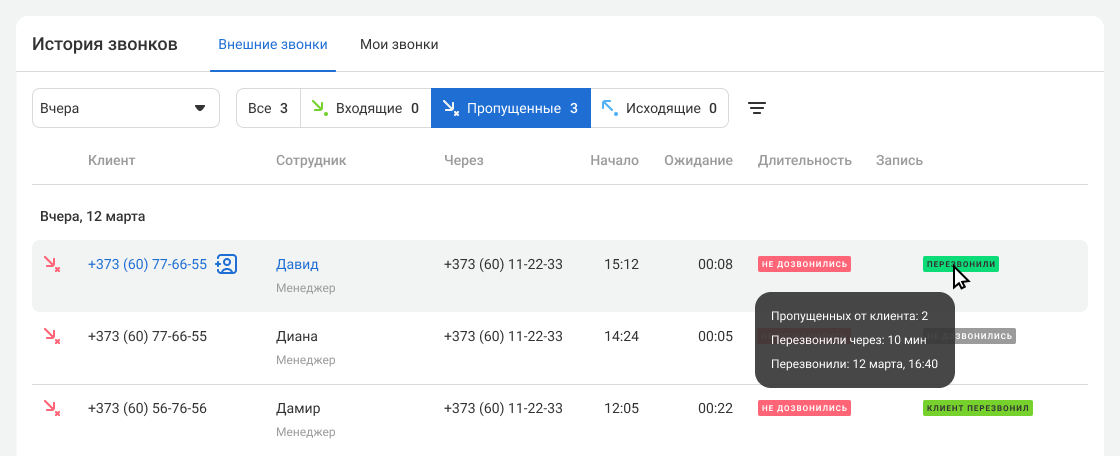Click the add contact icon beside the phone number
Viewport: 1120px width, 456px height.
pos(227,265)
